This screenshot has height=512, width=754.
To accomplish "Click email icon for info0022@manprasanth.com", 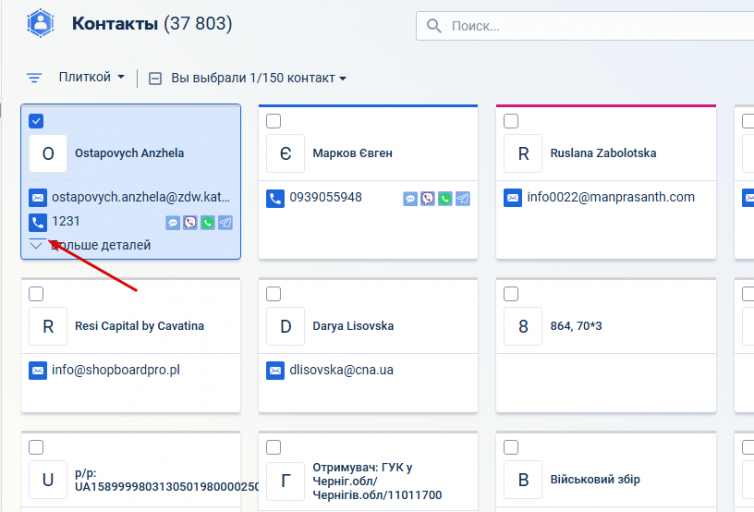I will (x=513, y=198).
